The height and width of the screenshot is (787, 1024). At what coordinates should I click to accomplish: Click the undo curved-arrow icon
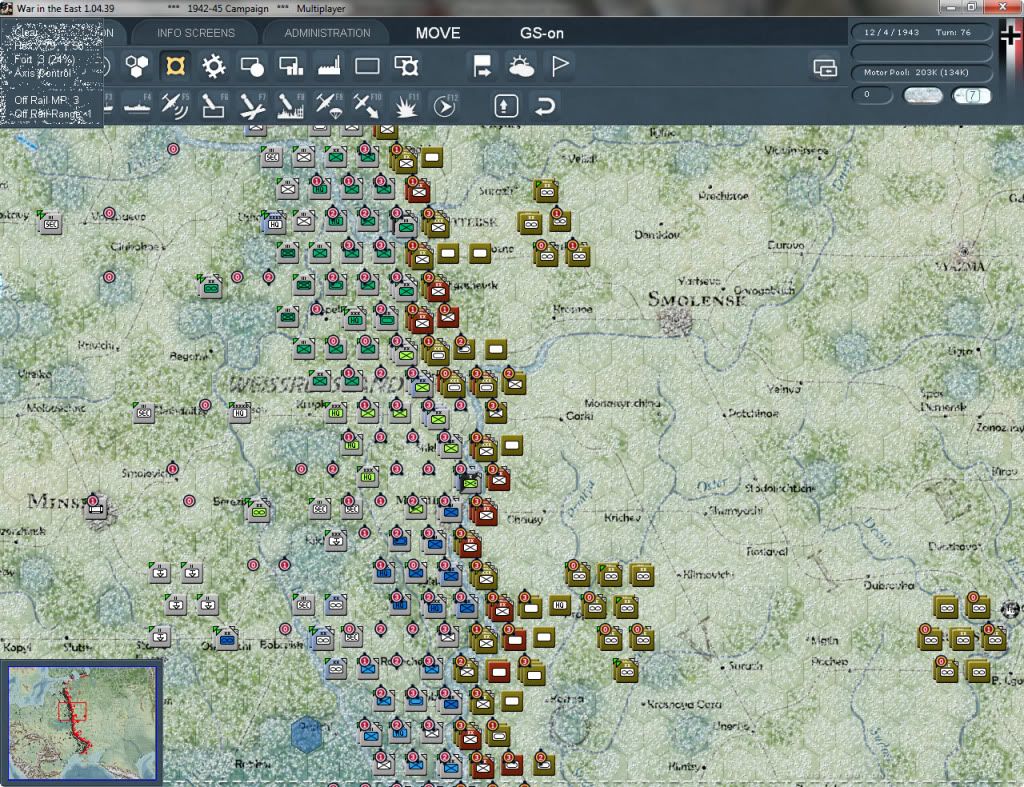[x=545, y=106]
